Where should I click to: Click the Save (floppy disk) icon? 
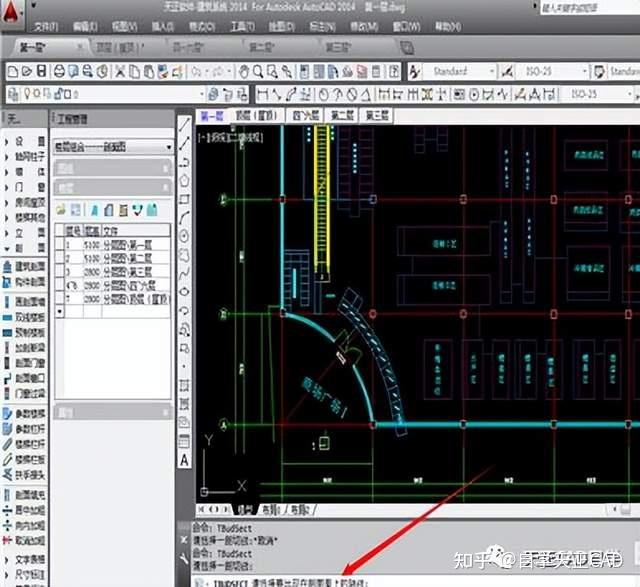click(41, 71)
